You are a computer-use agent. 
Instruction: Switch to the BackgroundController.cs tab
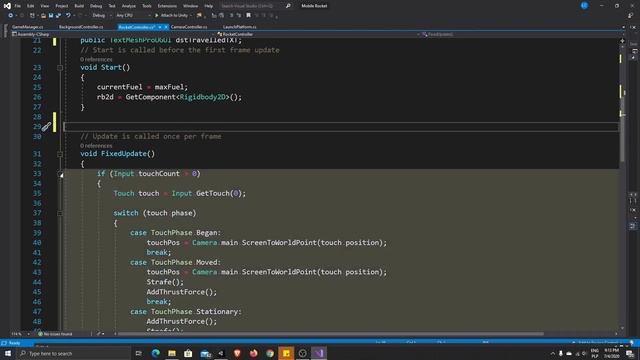tap(81, 27)
